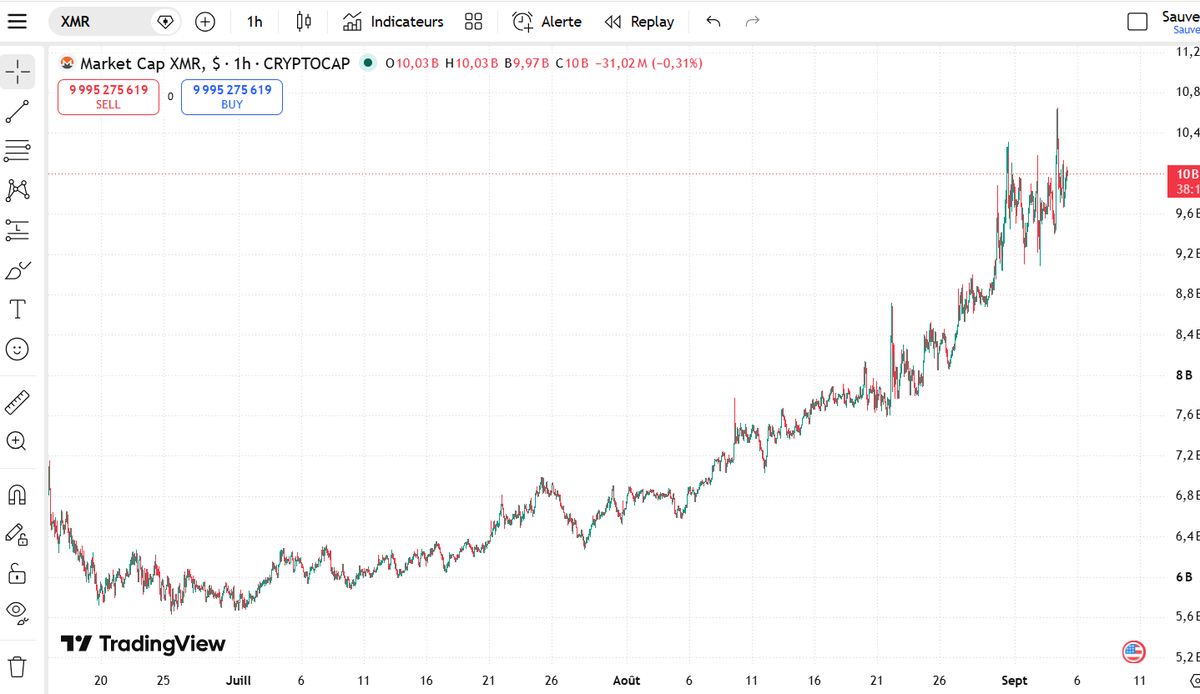This screenshot has width=1200, height=694.
Task: Toggle lock all drawings
Action: point(17,574)
